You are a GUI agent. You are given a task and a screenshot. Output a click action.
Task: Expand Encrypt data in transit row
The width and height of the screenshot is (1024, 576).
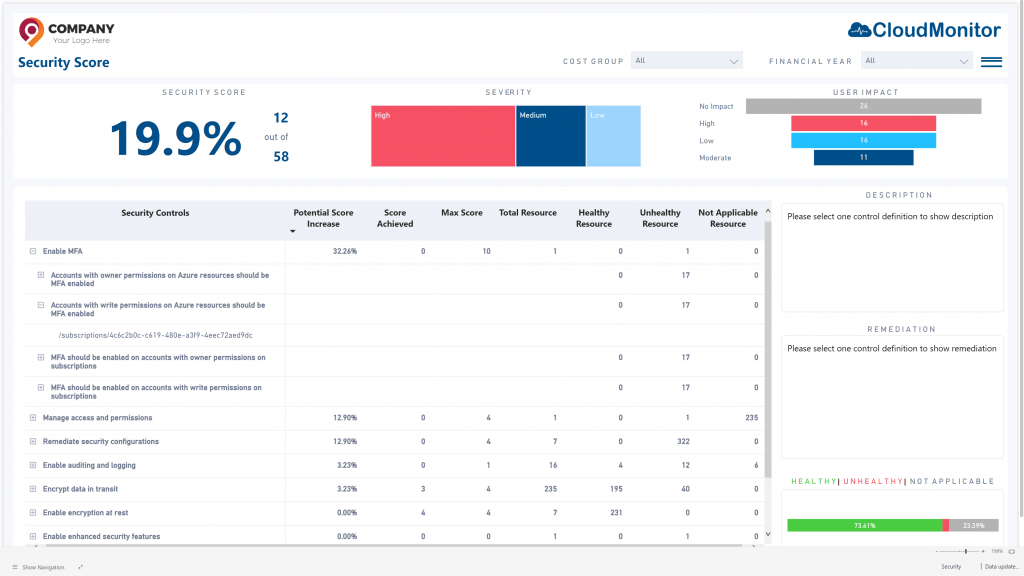click(33, 489)
